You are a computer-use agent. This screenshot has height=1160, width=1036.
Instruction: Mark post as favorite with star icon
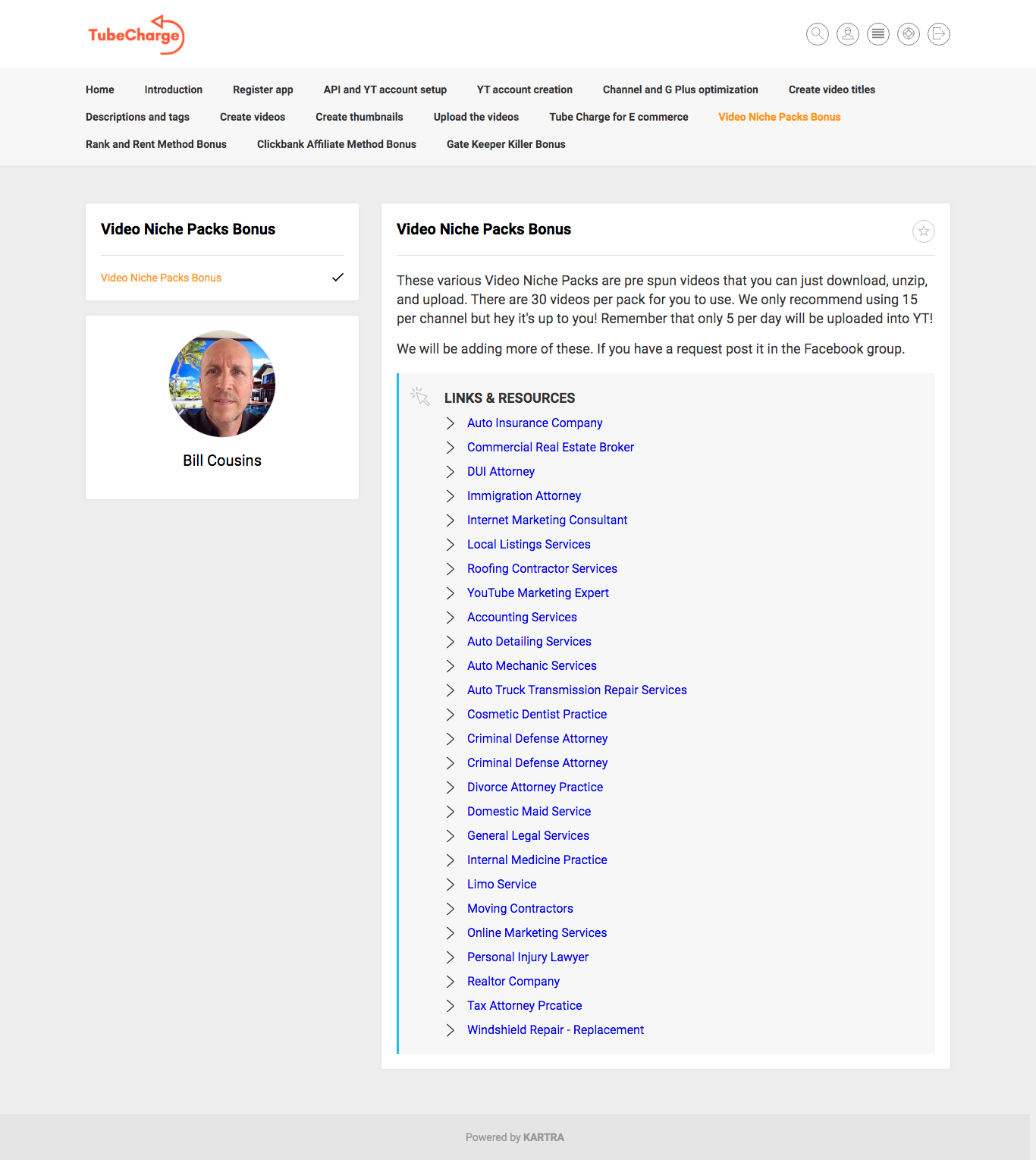click(x=924, y=231)
